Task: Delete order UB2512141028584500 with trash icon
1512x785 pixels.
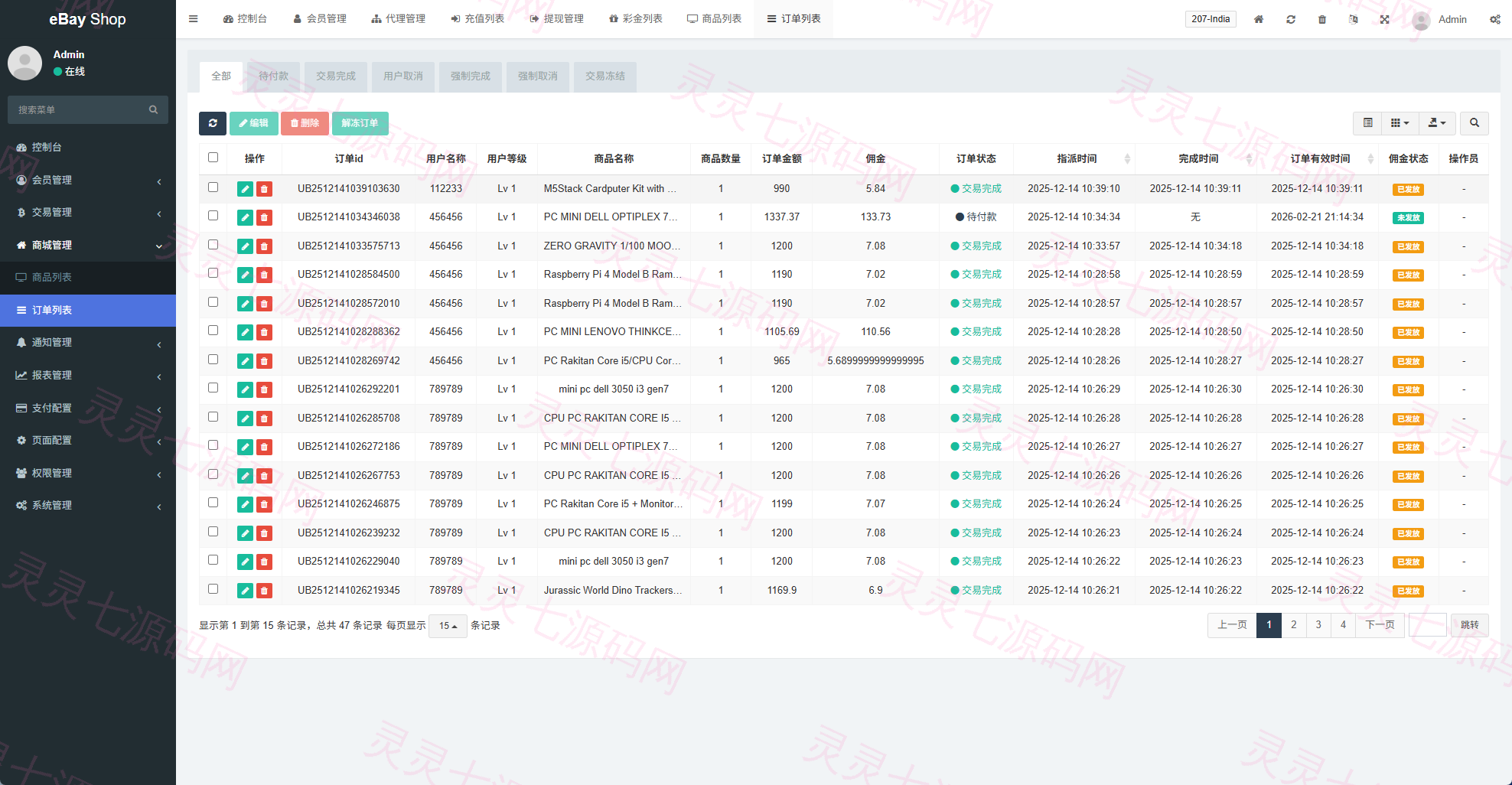Action: (x=264, y=275)
